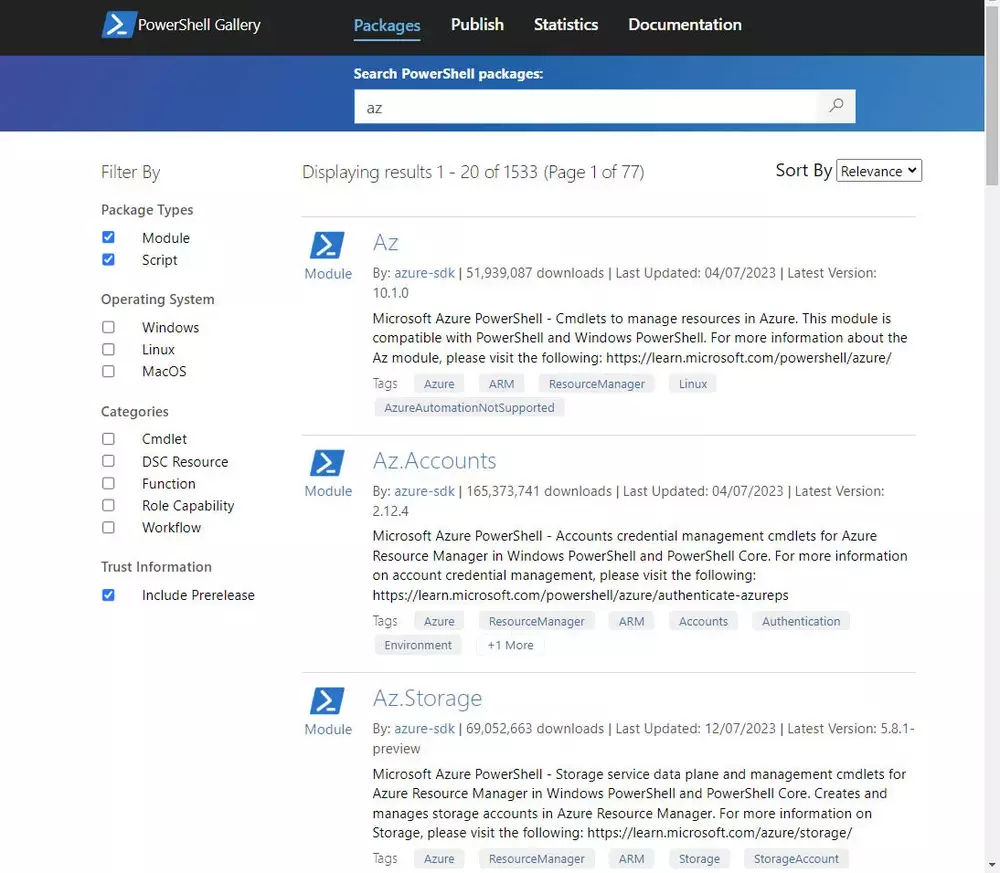Go to the Statistics tab
The image size is (1000, 873).
tap(565, 25)
